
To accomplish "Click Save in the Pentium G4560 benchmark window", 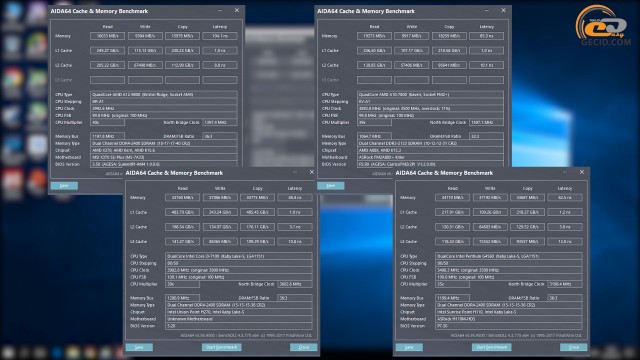I will 409,347.
